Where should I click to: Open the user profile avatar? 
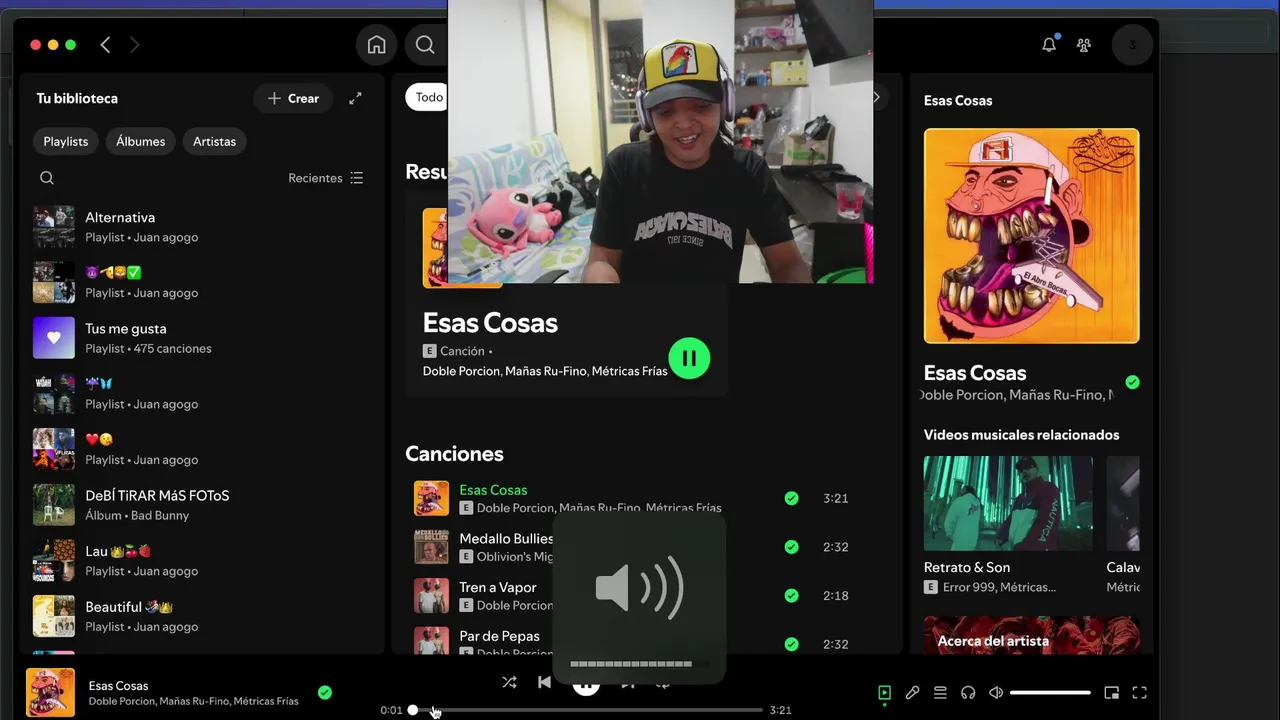pyautogui.click(x=1132, y=45)
